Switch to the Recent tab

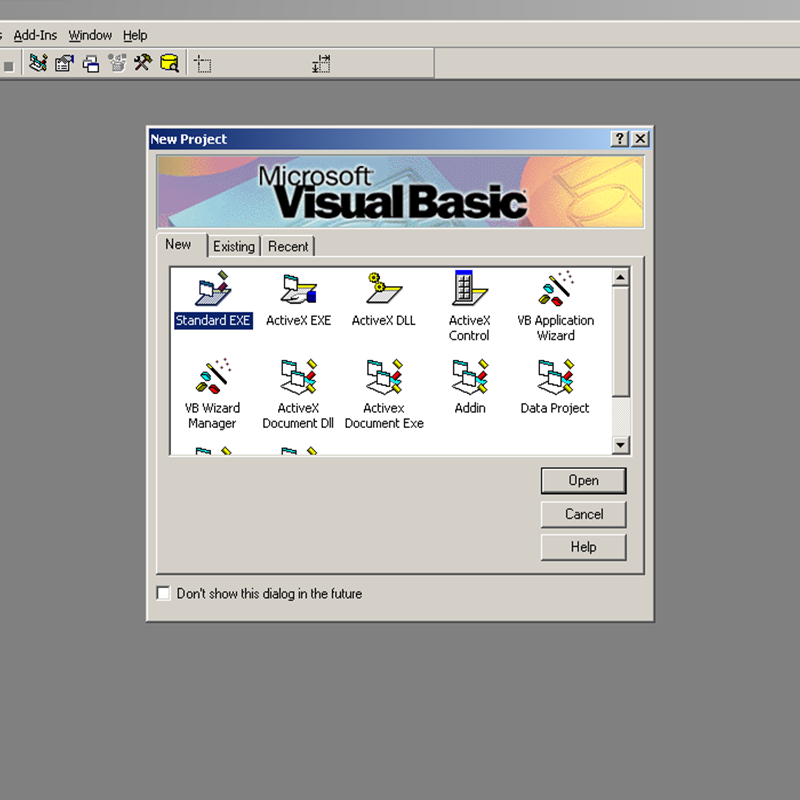(x=288, y=246)
